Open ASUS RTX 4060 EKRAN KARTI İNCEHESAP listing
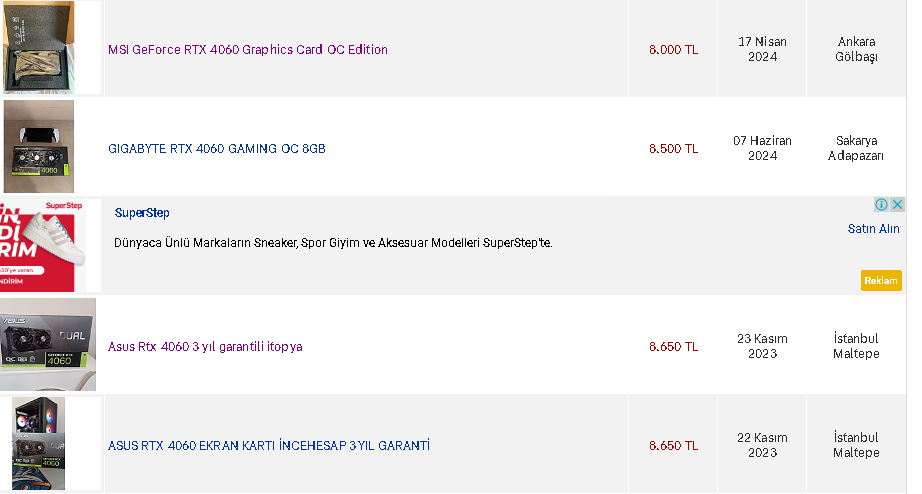Screen dimensions: 922x494 pyautogui.click(x=269, y=446)
